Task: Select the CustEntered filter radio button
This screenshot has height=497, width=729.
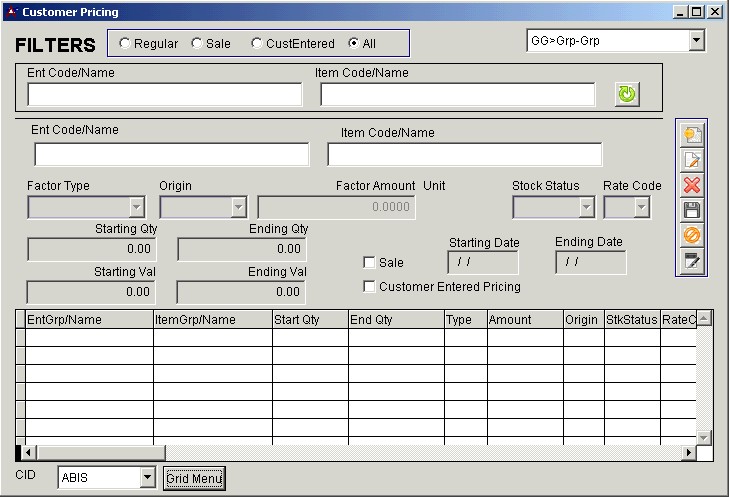Action: [x=257, y=43]
